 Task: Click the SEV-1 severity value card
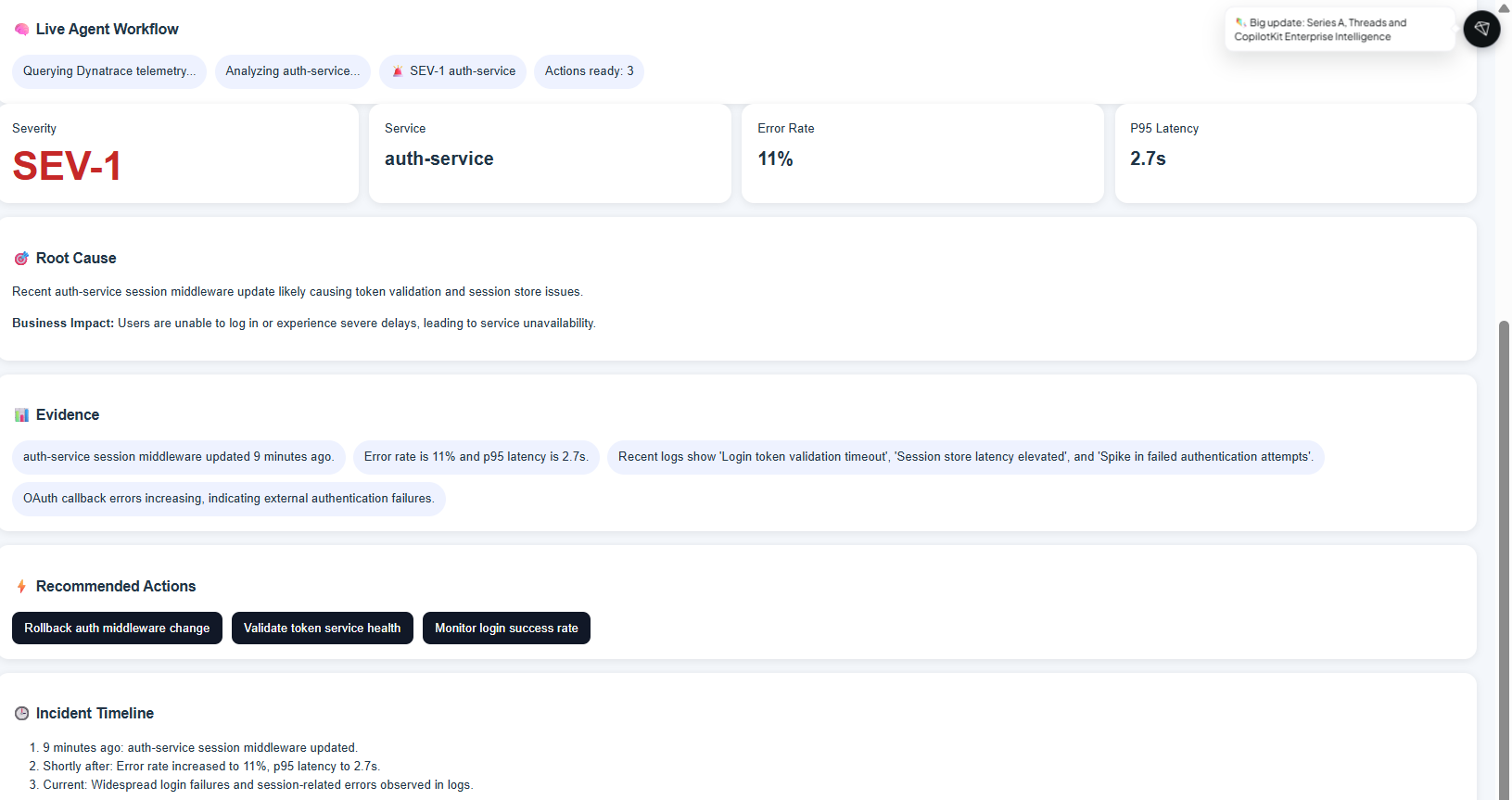pyautogui.click(x=179, y=153)
